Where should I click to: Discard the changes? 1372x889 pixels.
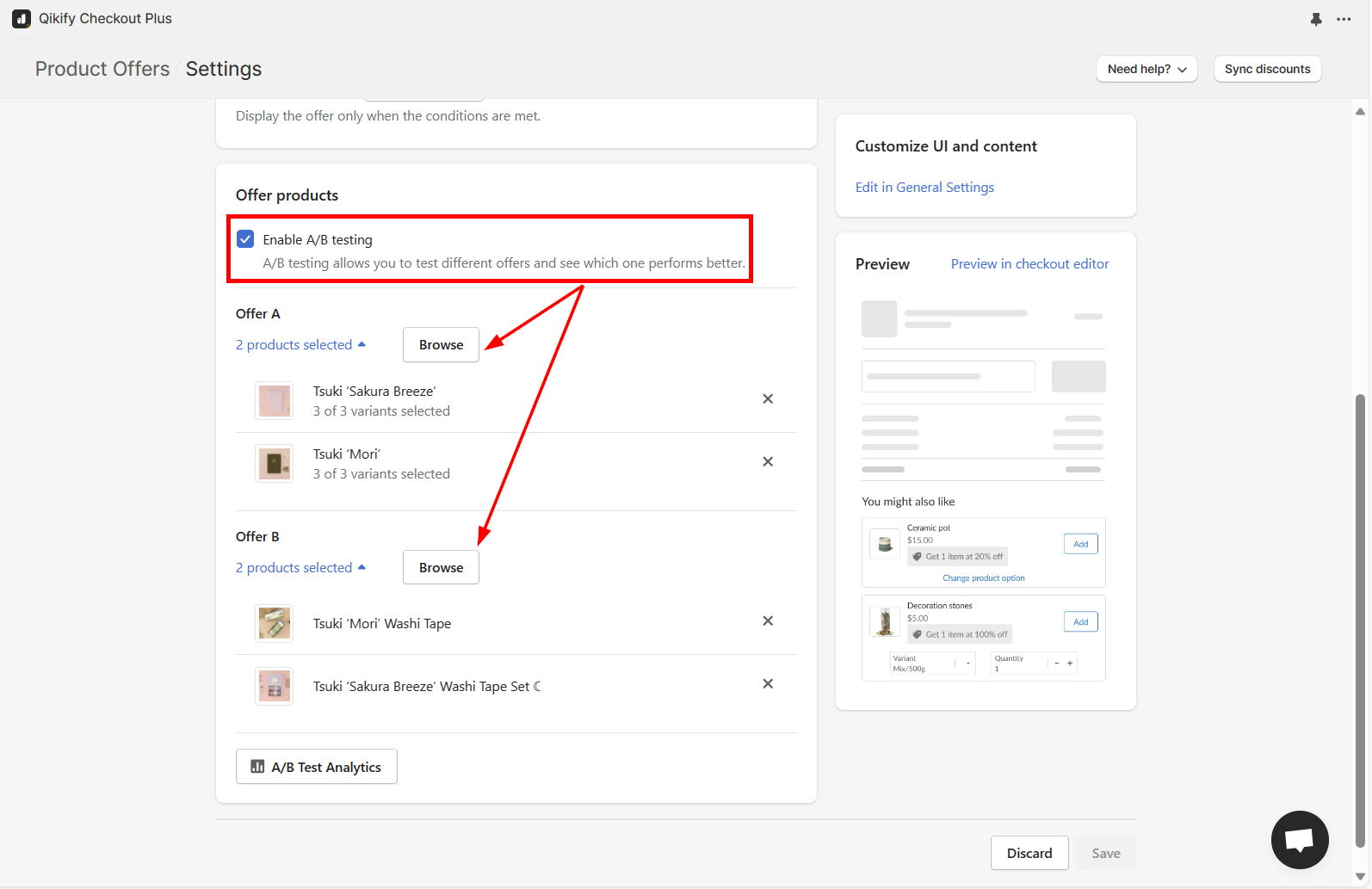pos(1029,853)
